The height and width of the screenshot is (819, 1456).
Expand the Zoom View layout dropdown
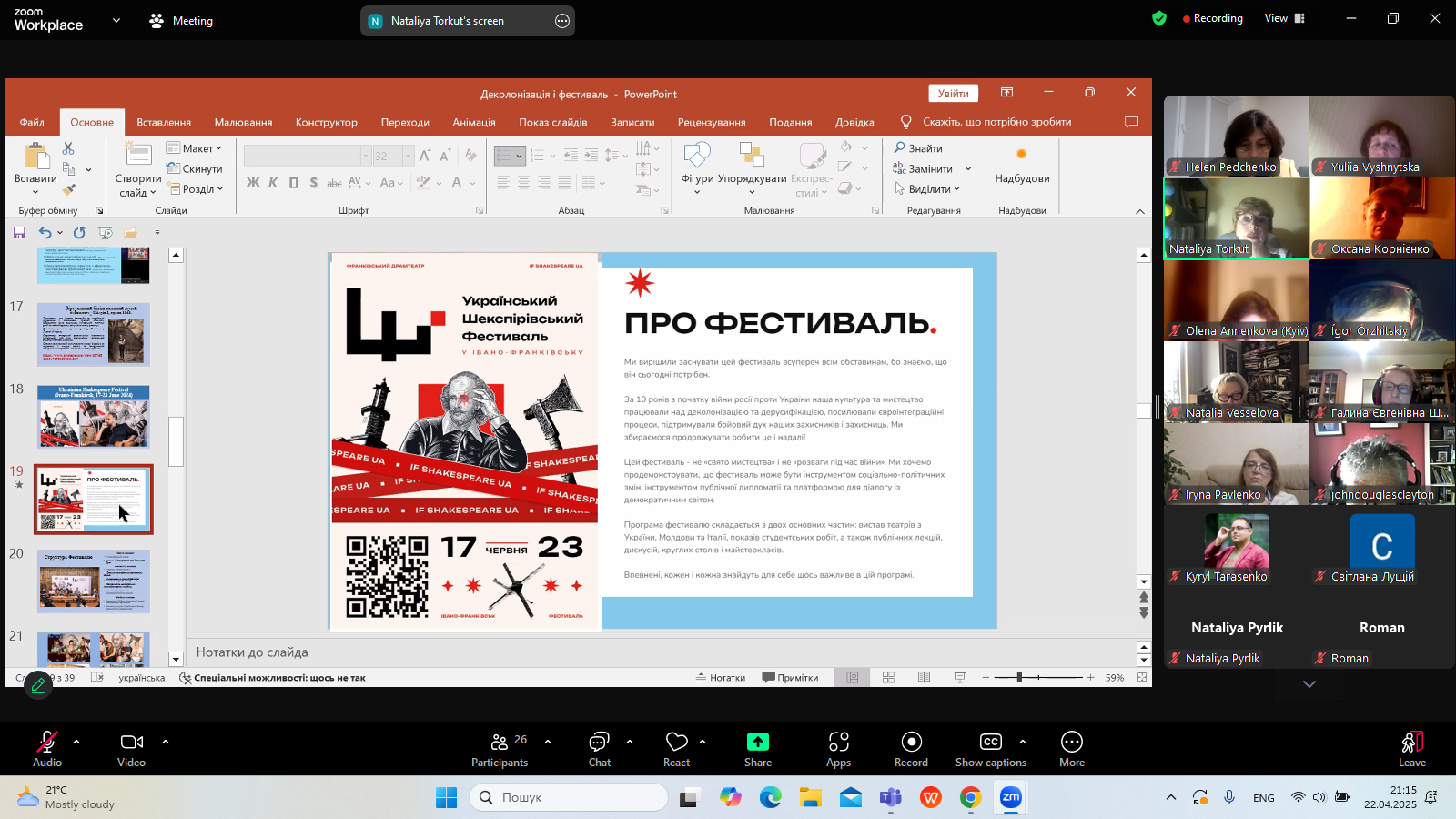point(1284,18)
